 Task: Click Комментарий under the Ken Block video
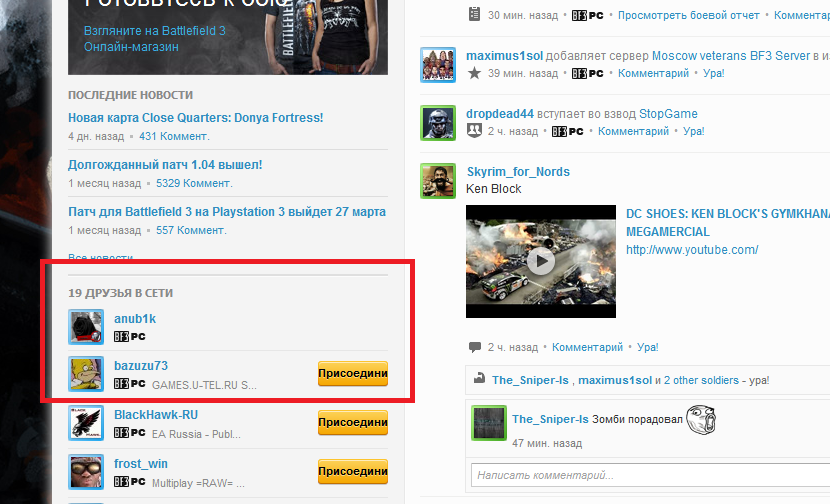588,347
